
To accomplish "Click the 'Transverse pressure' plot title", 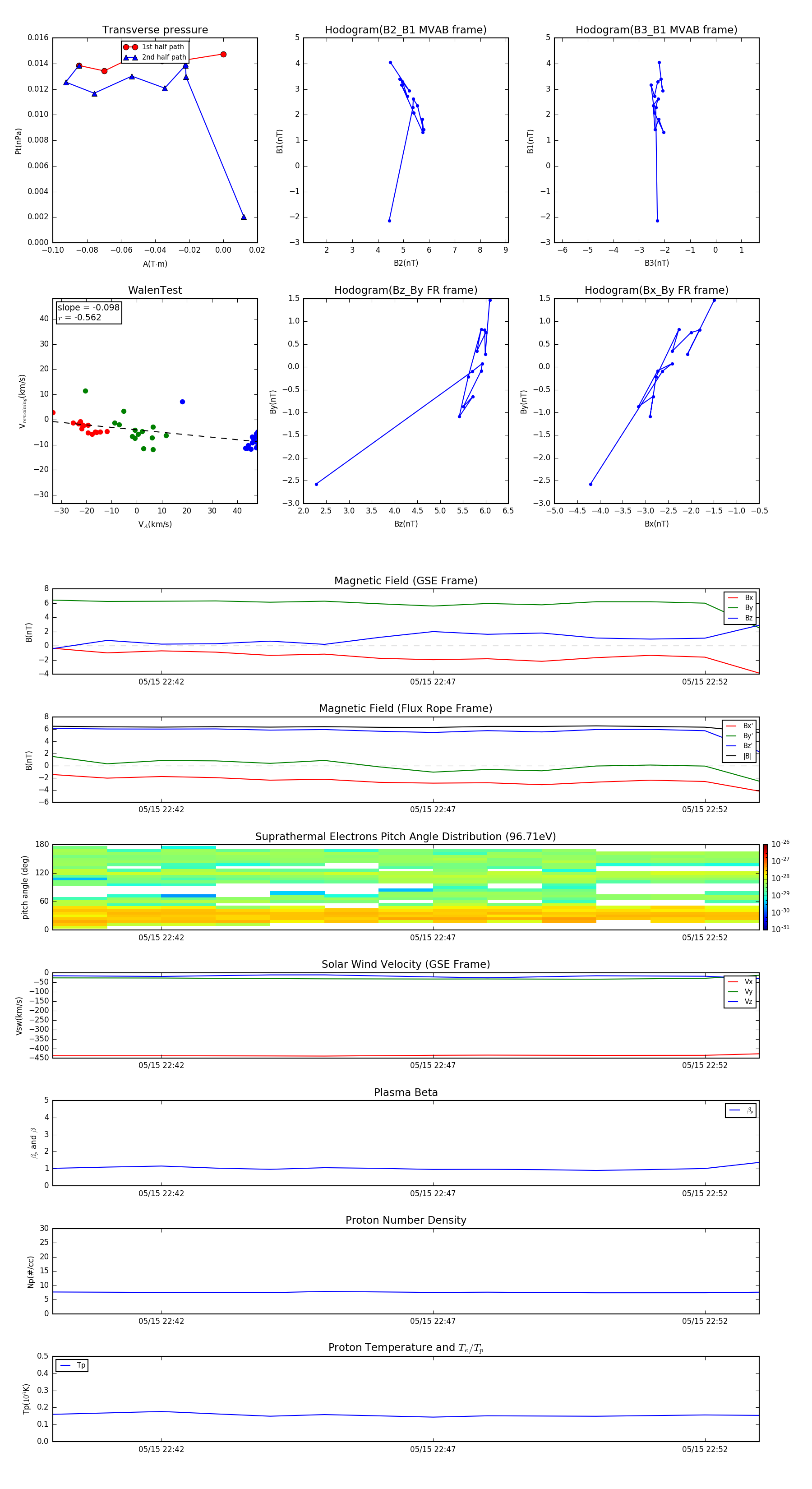I will [x=155, y=30].
